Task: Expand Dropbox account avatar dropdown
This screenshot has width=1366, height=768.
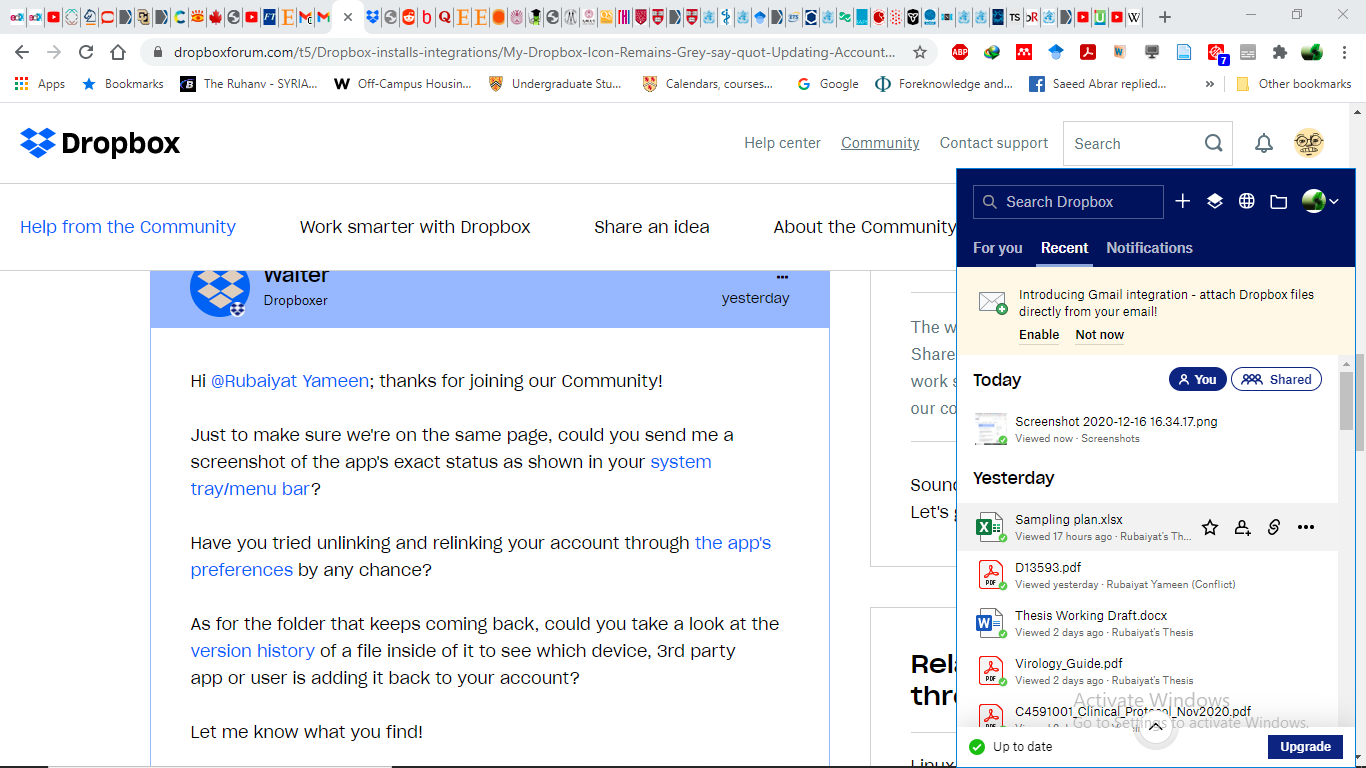Action: point(1320,201)
